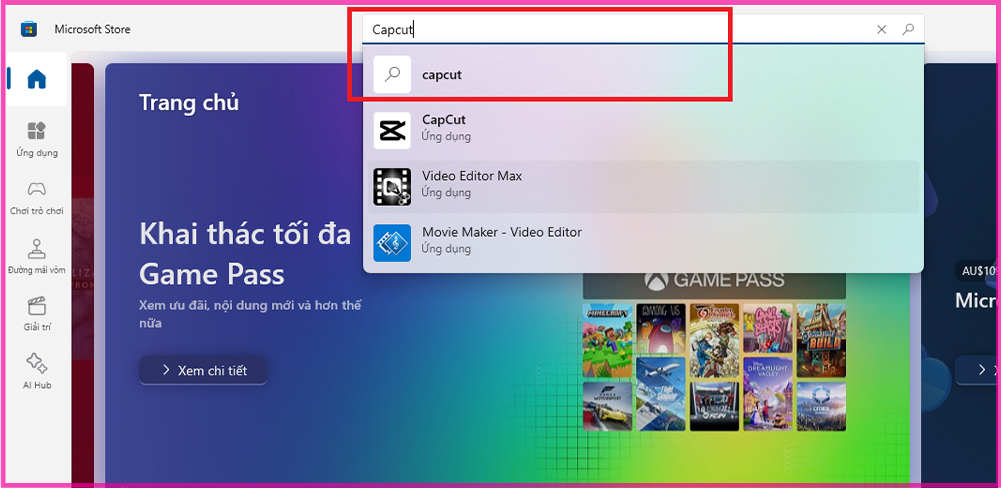Open the Chơi trò chơi gaming section

point(36,197)
